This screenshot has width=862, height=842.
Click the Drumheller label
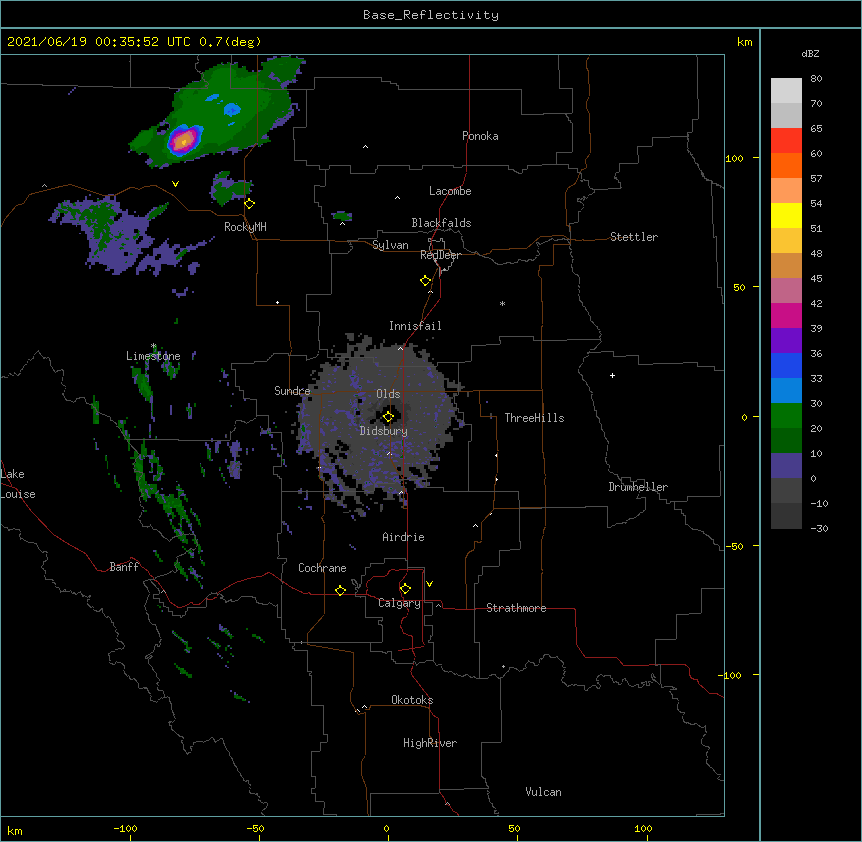point(638,487)
